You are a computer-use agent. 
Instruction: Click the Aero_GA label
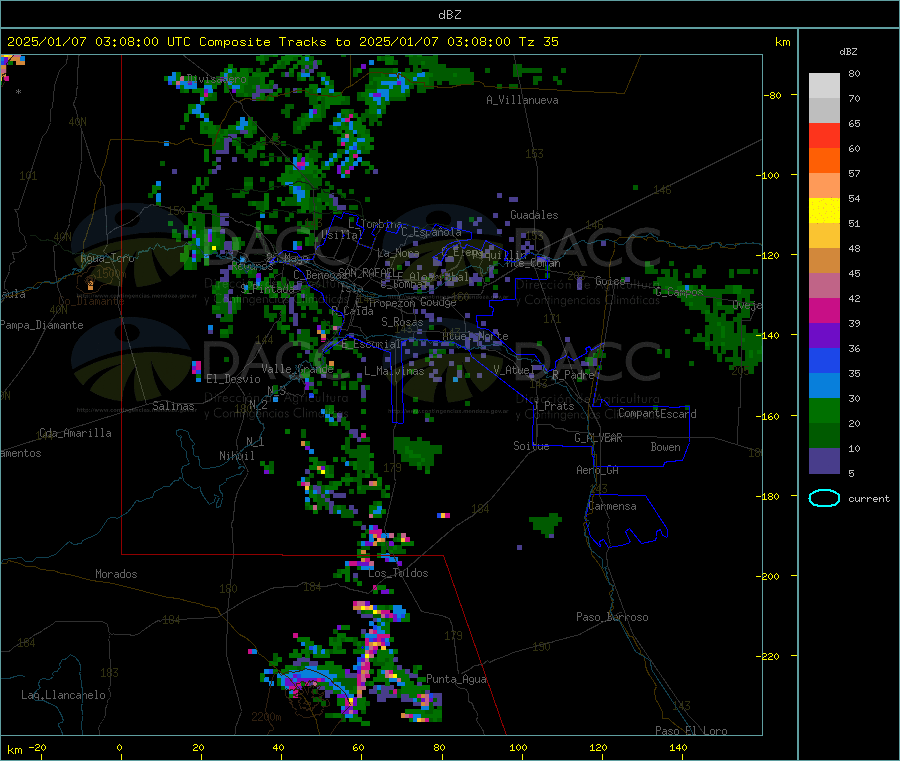click(x=597, y=470)
